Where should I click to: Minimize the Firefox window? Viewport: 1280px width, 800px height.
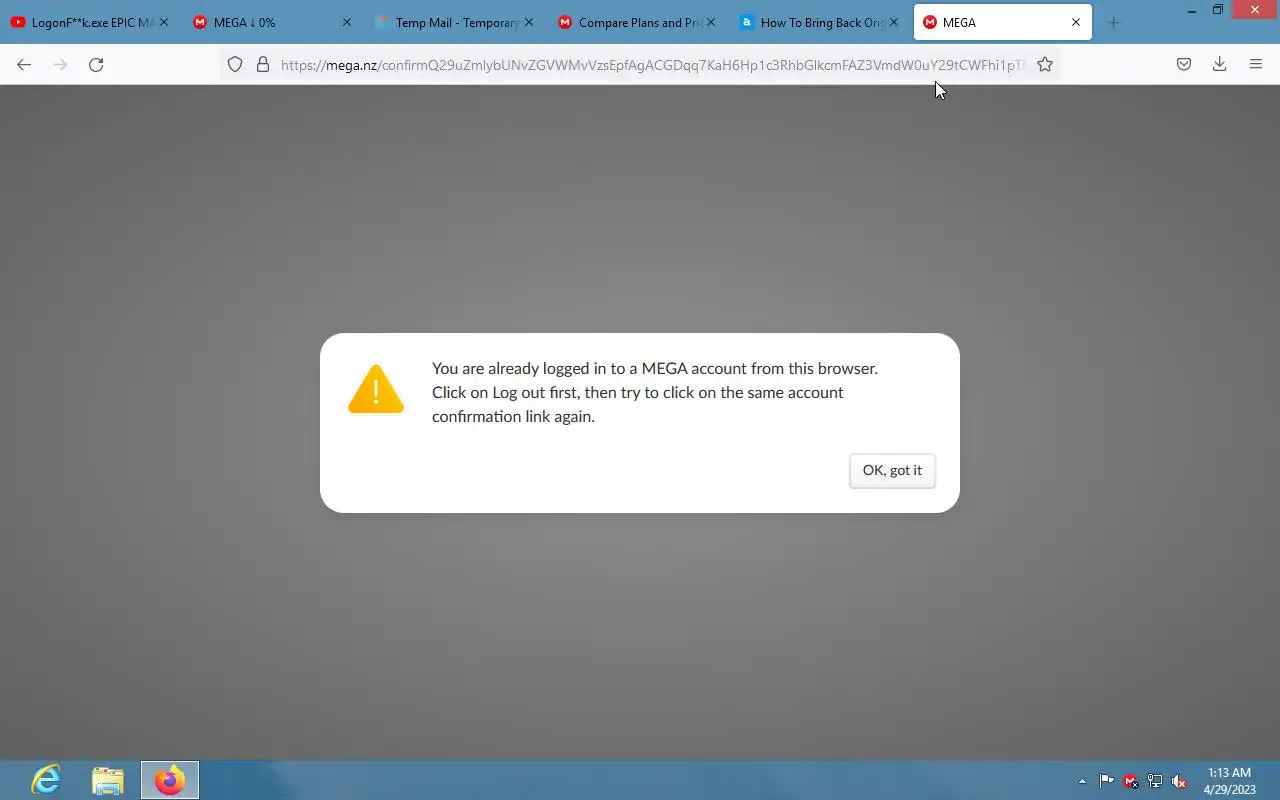click(1192, 10)
